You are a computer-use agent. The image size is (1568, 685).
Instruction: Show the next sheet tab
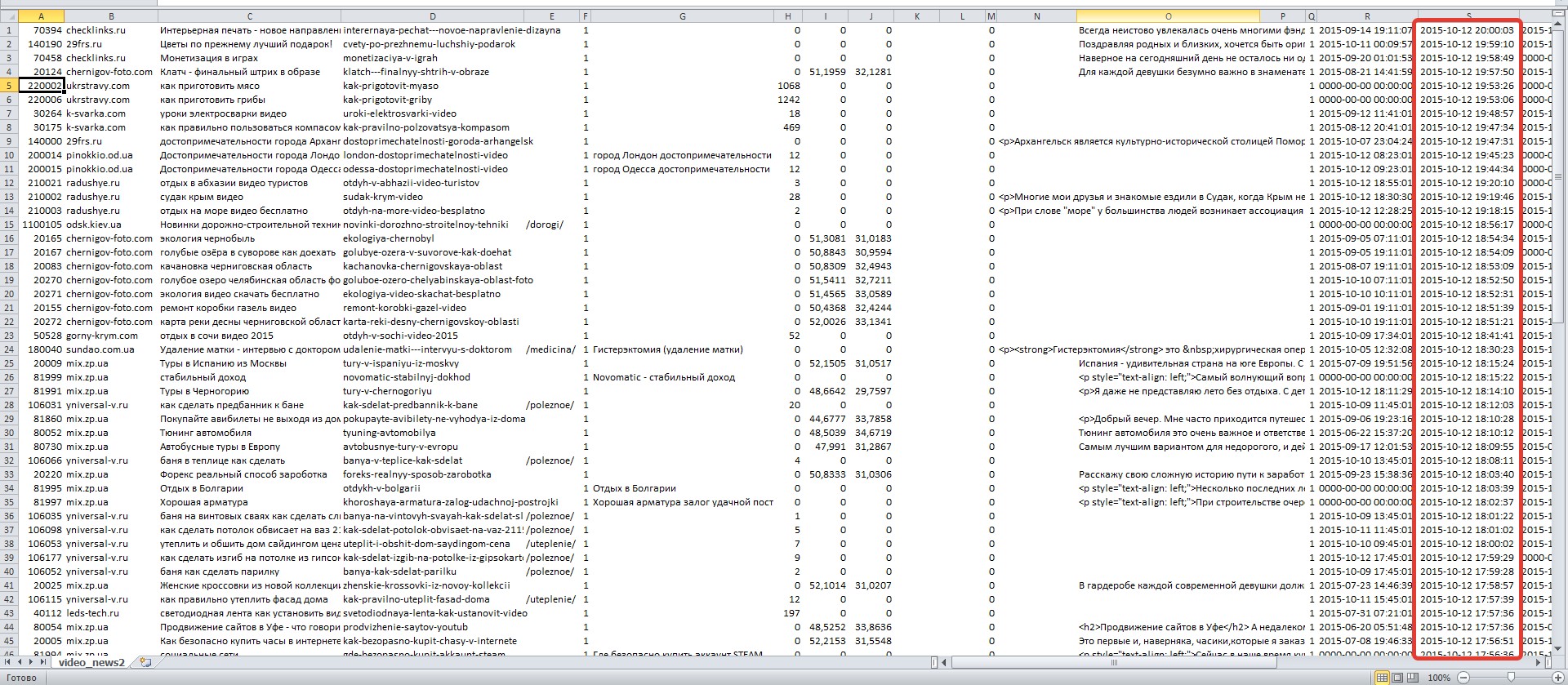pos(31,663)
